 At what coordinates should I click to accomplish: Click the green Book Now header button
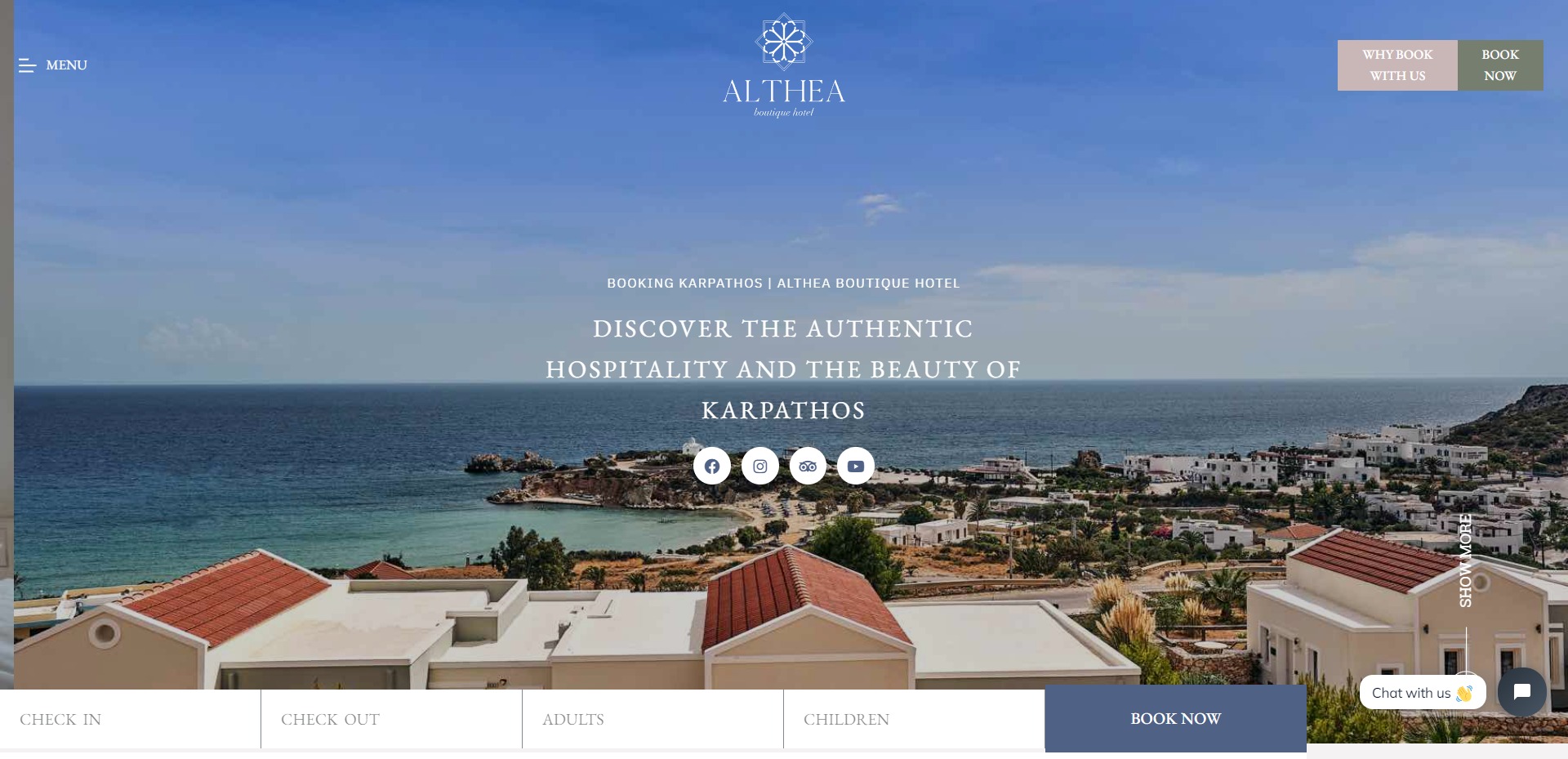point(1500,65)
